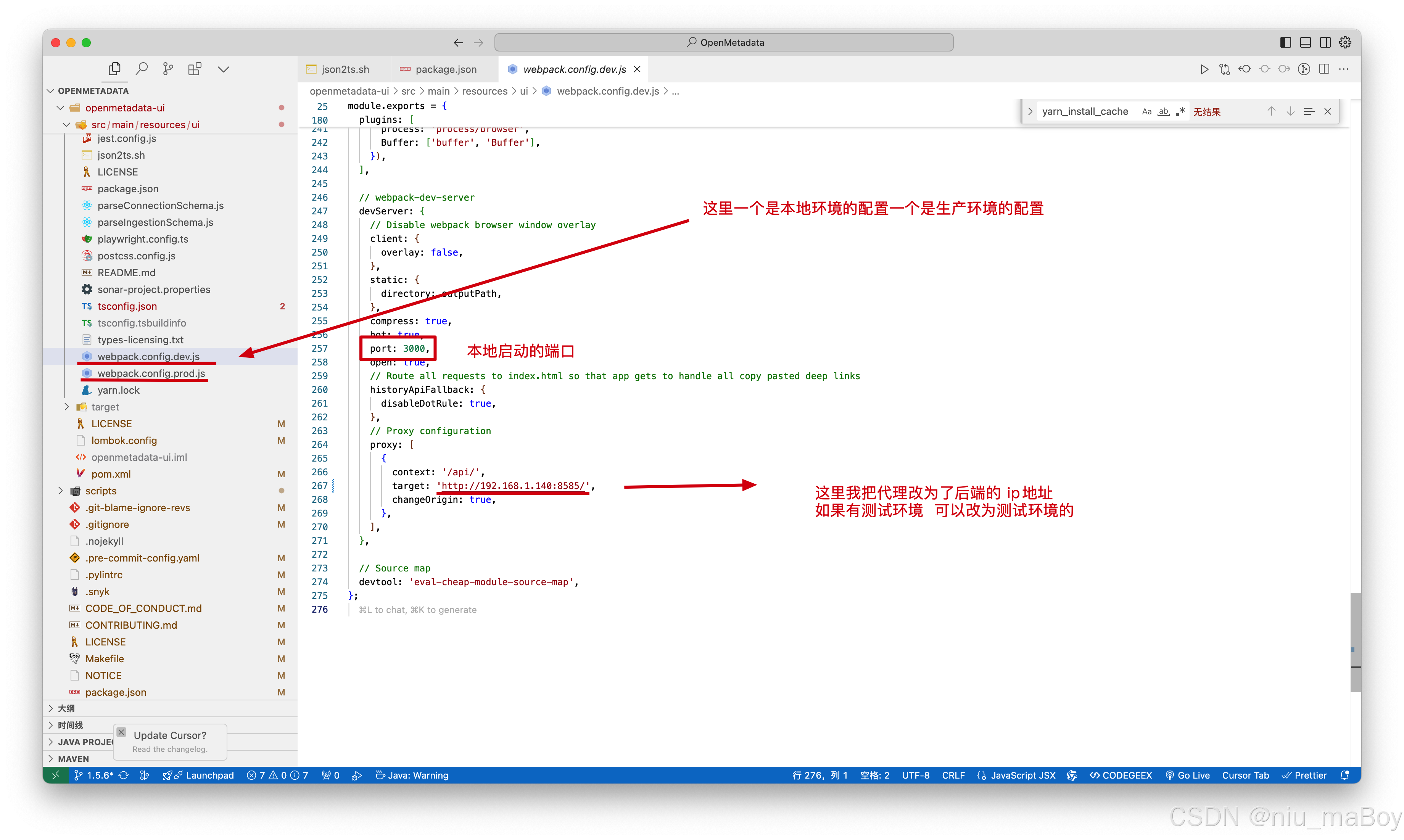Expand the target folder

point(105,407)
